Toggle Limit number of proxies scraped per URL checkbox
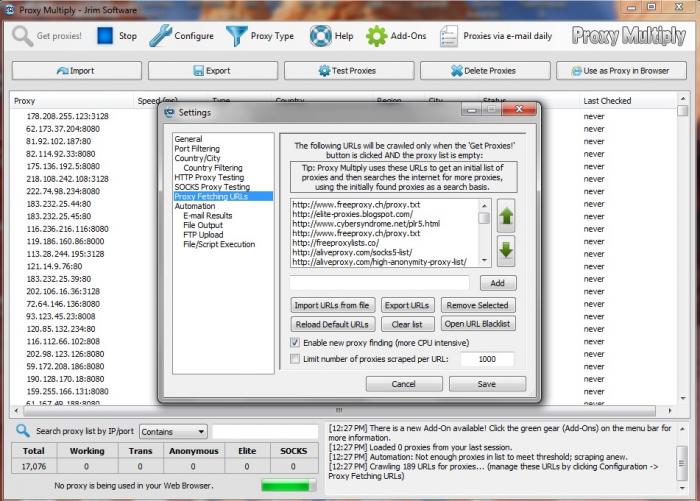Viewport: 700px width, 501px height. (x=295, y=359)
